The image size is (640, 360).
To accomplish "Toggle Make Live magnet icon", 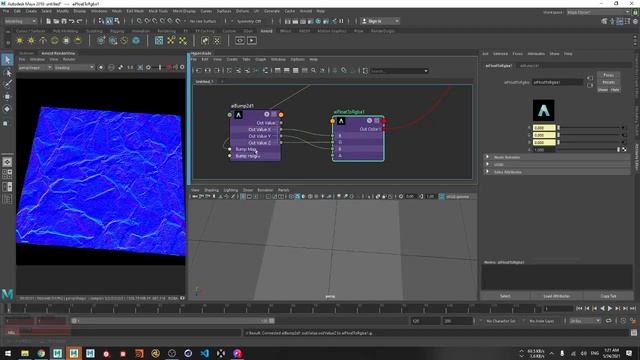I will pos(178,21).
